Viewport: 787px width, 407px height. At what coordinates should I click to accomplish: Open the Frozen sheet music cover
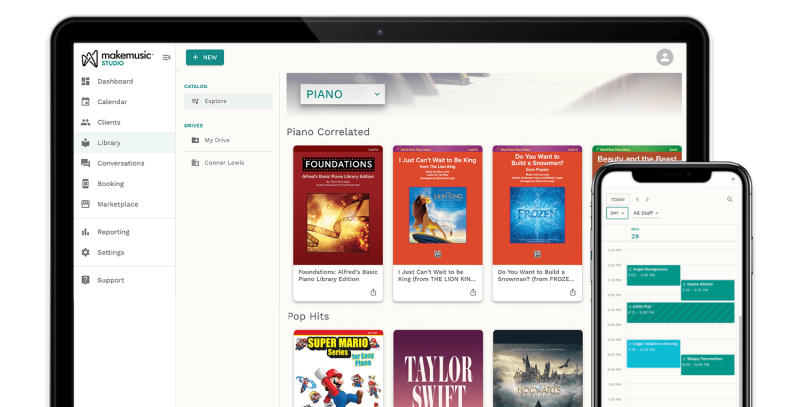coord(538,205)
